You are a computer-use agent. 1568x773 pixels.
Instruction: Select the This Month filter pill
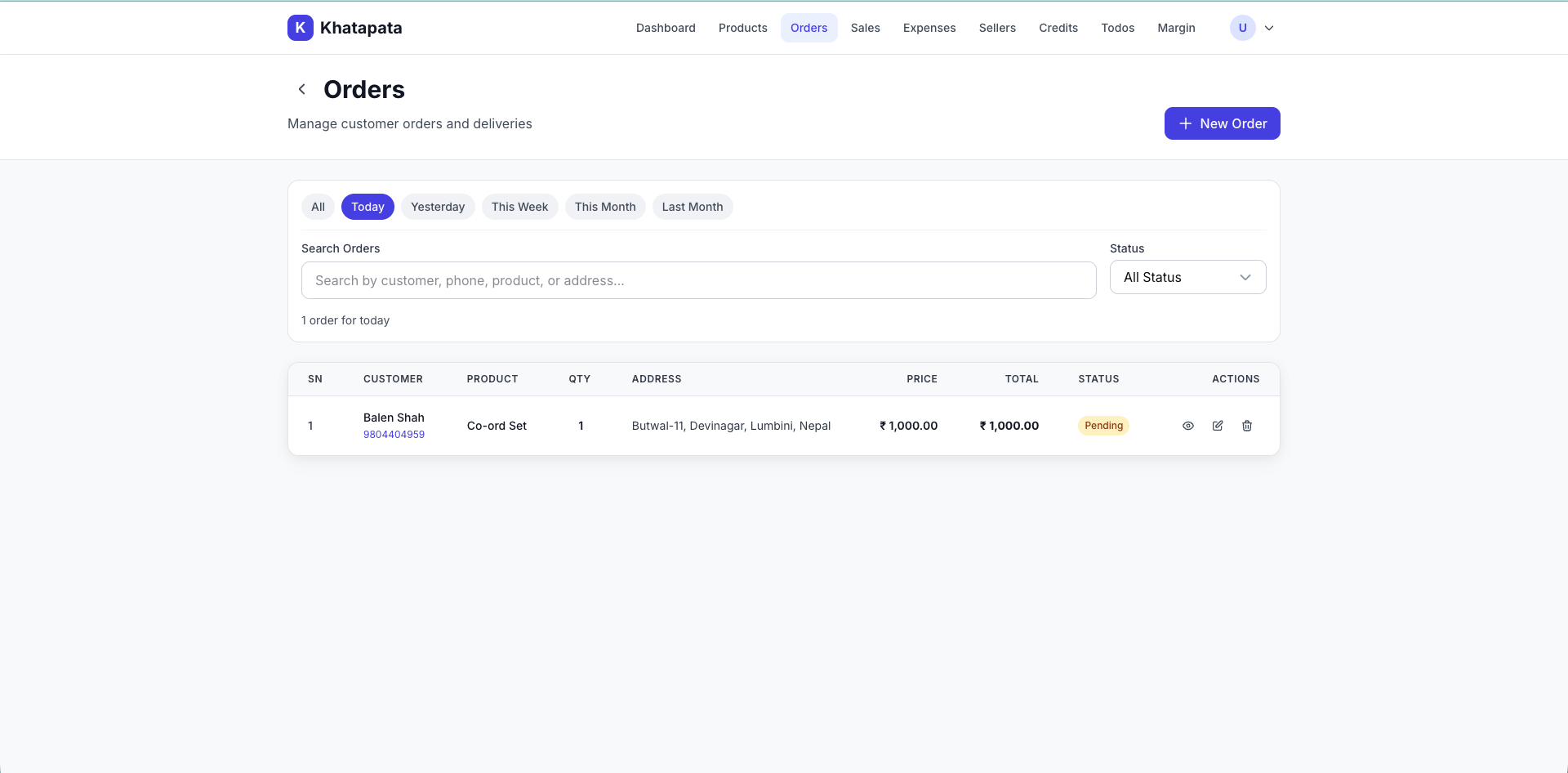tap(604, 207)
